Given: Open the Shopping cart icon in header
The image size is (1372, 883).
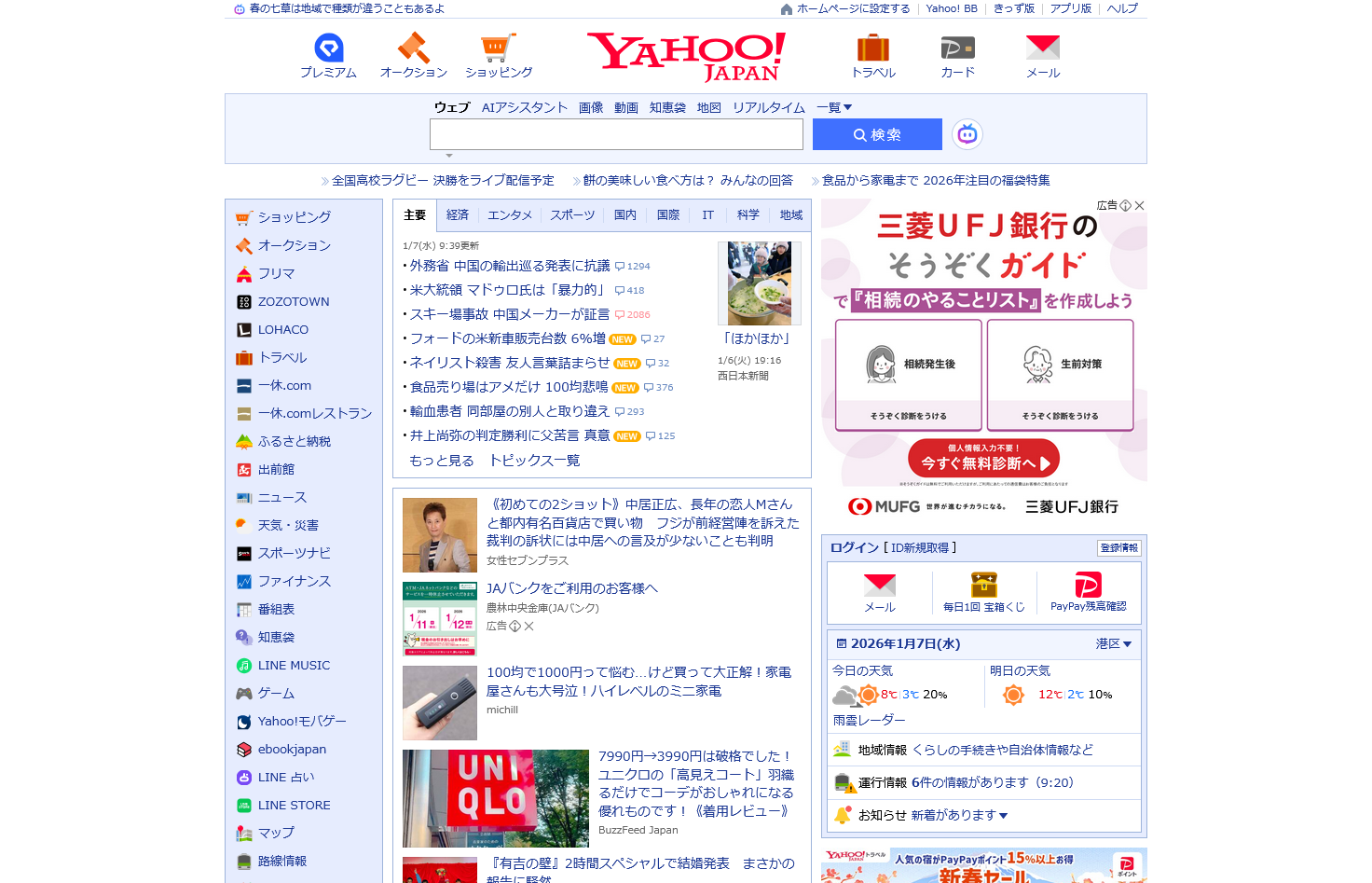Looking at the screenshot, I should tap(498, 48).
